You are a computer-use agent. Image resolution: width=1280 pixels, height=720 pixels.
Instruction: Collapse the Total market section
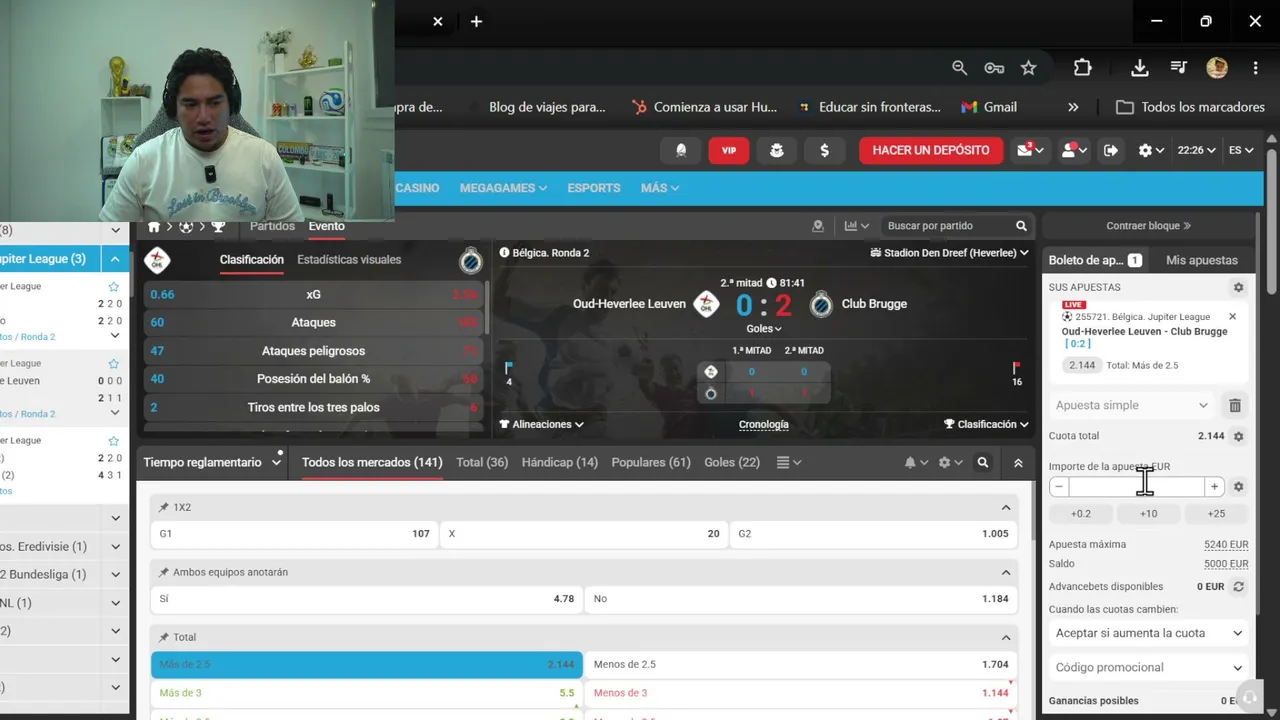click(x=1006, y=637)
